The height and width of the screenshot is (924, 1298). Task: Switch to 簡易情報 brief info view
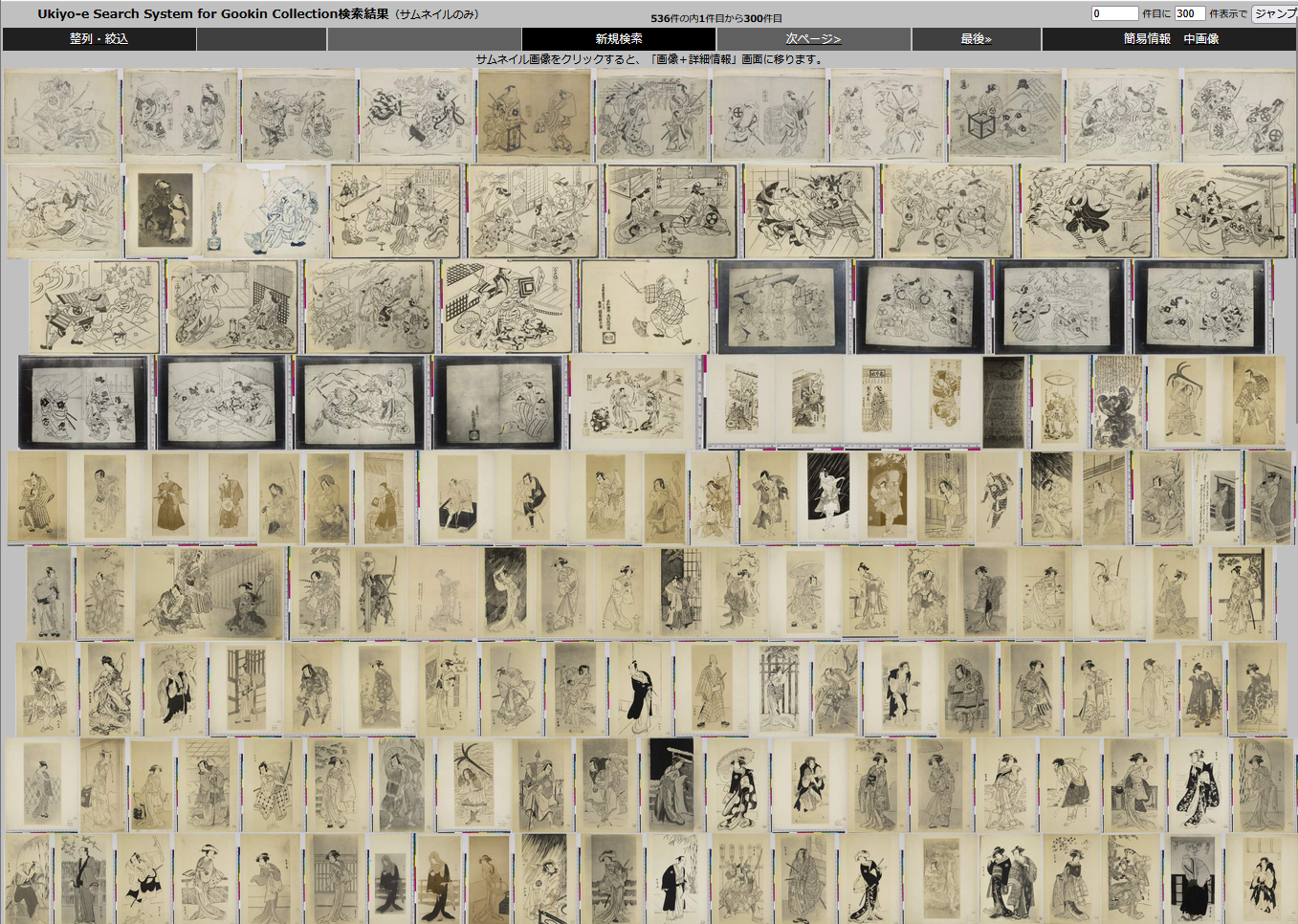(x=1147, y=39)
